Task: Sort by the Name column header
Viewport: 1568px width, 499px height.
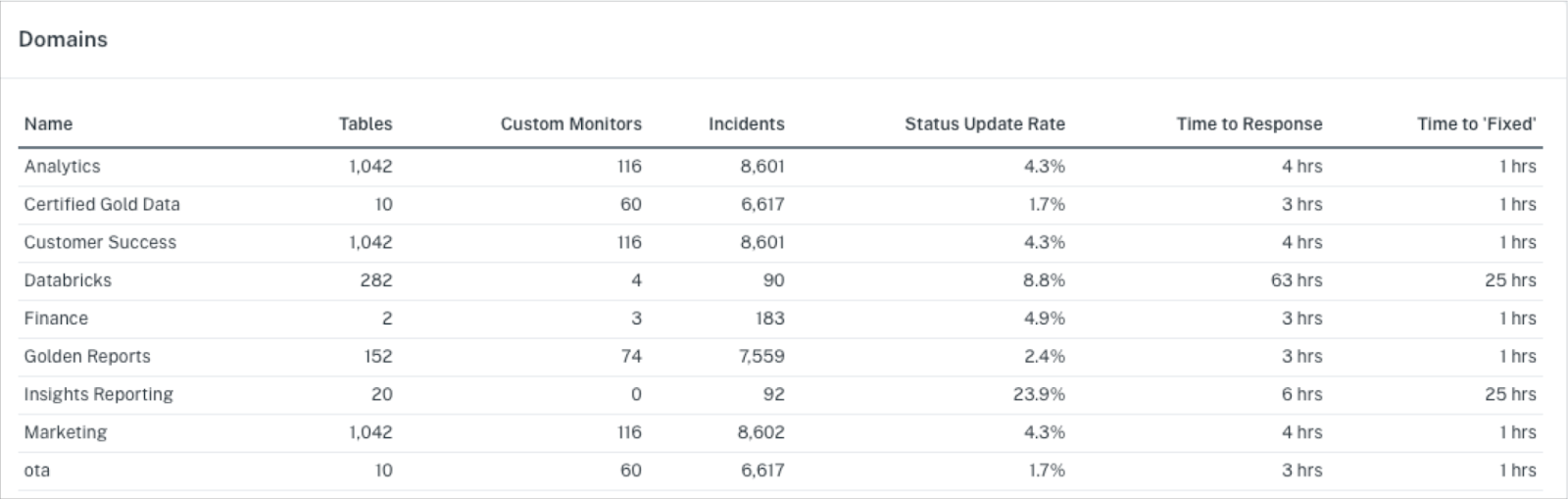Action: (49, 125)
